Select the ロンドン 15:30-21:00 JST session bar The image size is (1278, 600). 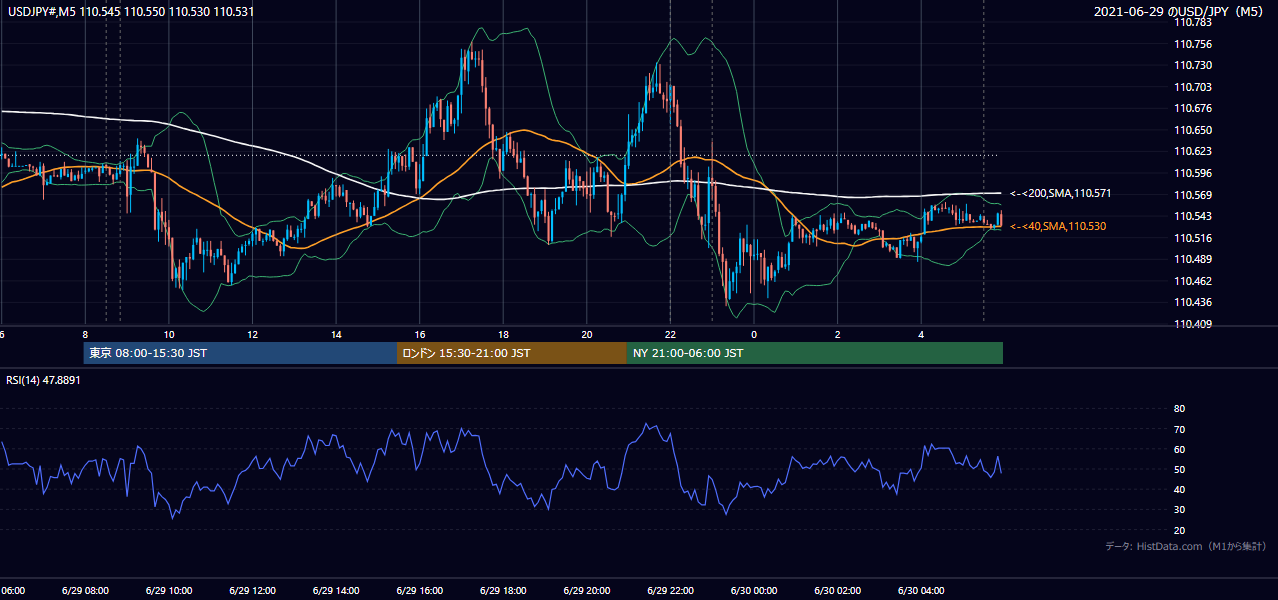(x=512, y=353)
